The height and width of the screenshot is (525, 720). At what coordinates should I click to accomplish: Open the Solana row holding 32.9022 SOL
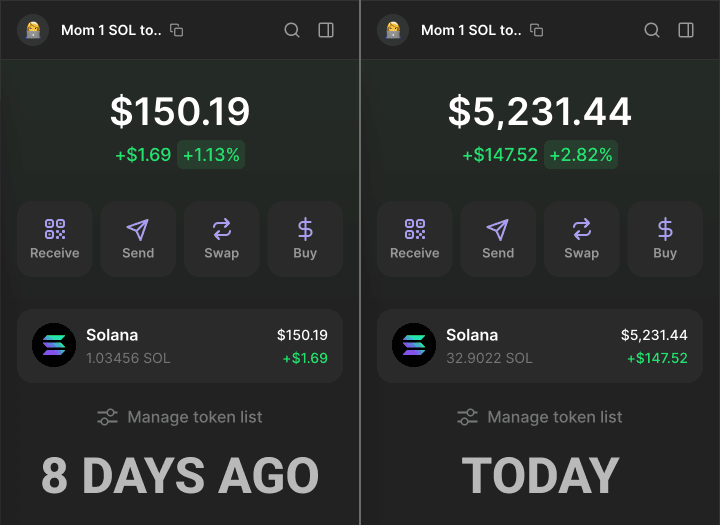[540, 346]
